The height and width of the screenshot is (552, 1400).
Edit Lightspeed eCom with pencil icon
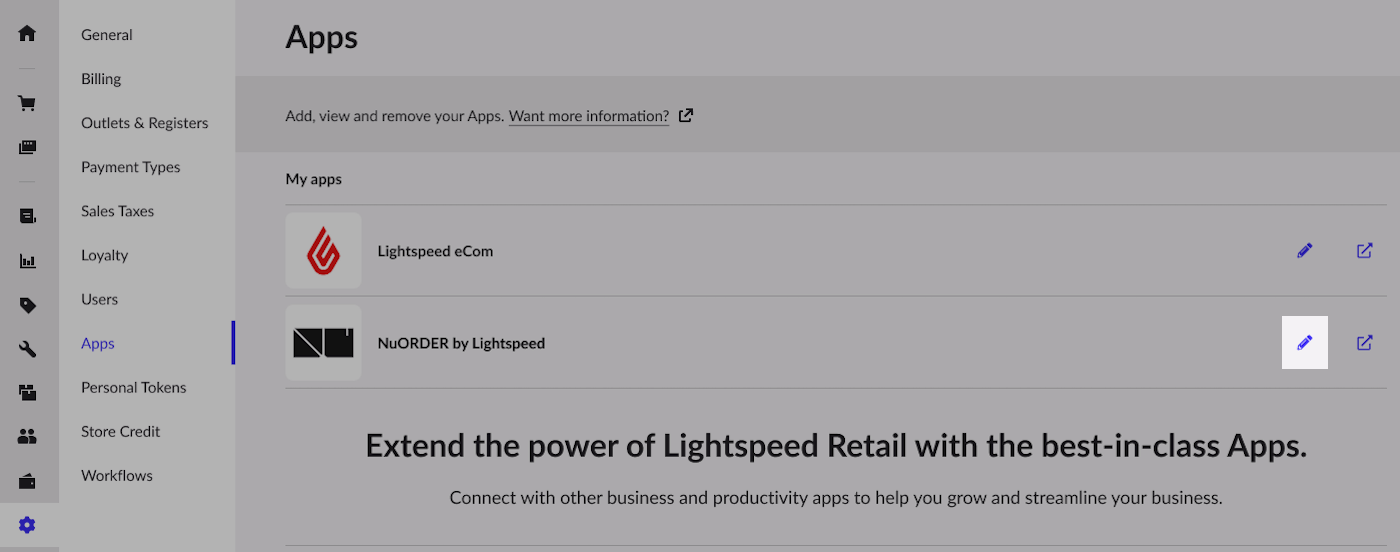click(x=1304, y=251)
